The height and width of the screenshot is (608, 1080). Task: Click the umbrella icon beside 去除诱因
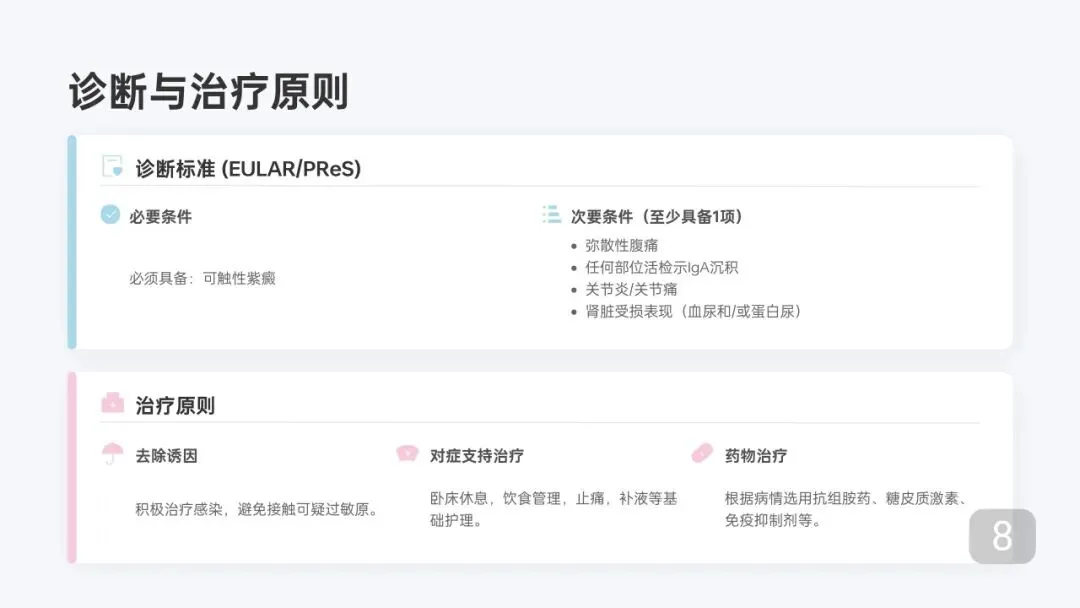coord(112,454)
